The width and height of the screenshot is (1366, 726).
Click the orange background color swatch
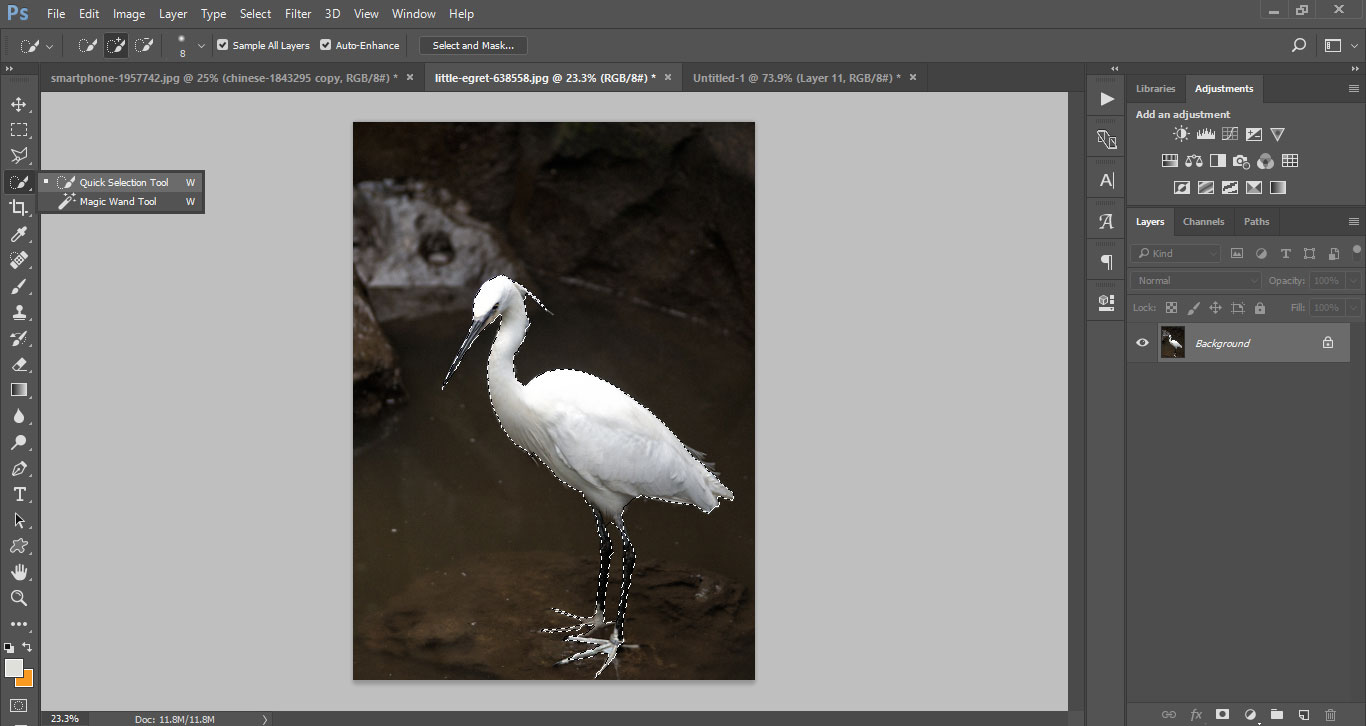pos(27,679)
